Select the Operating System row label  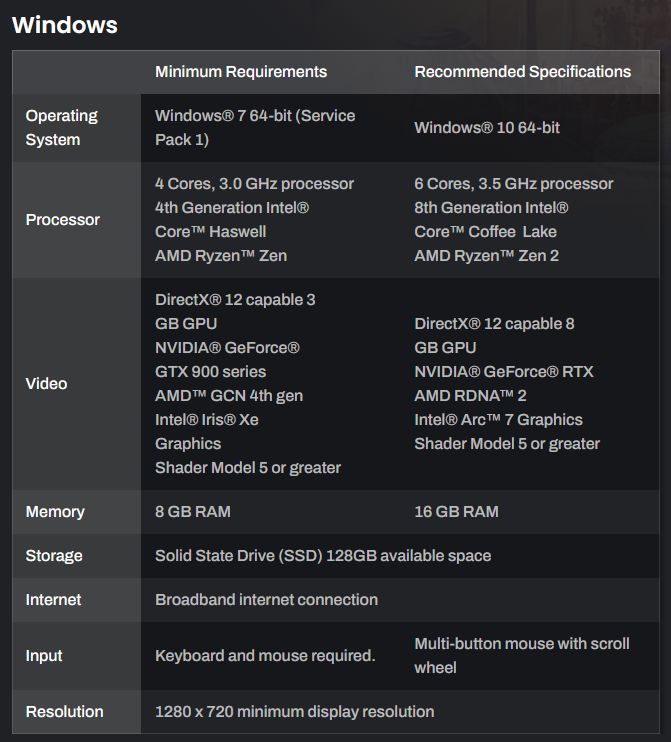[61, 128]
